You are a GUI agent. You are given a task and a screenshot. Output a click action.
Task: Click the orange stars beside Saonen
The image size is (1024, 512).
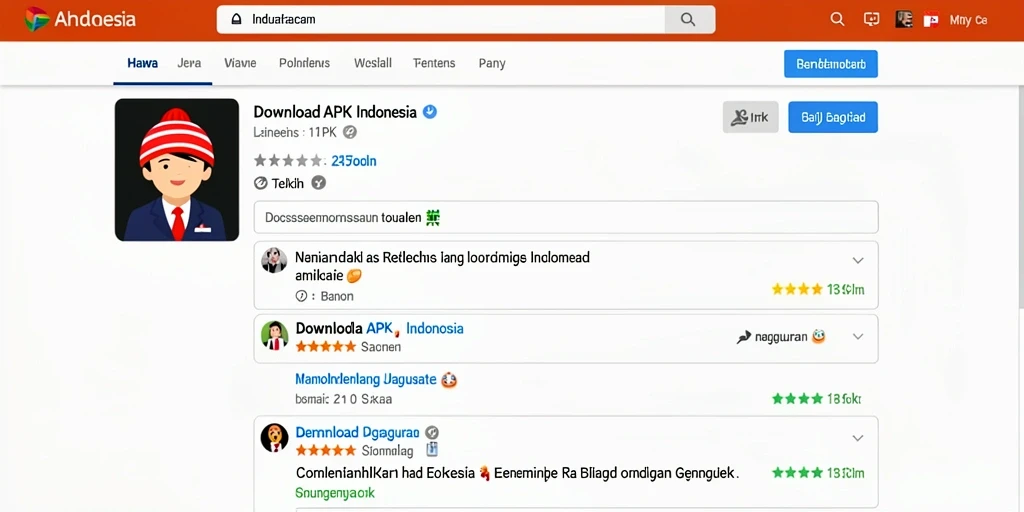click(326, 347)
